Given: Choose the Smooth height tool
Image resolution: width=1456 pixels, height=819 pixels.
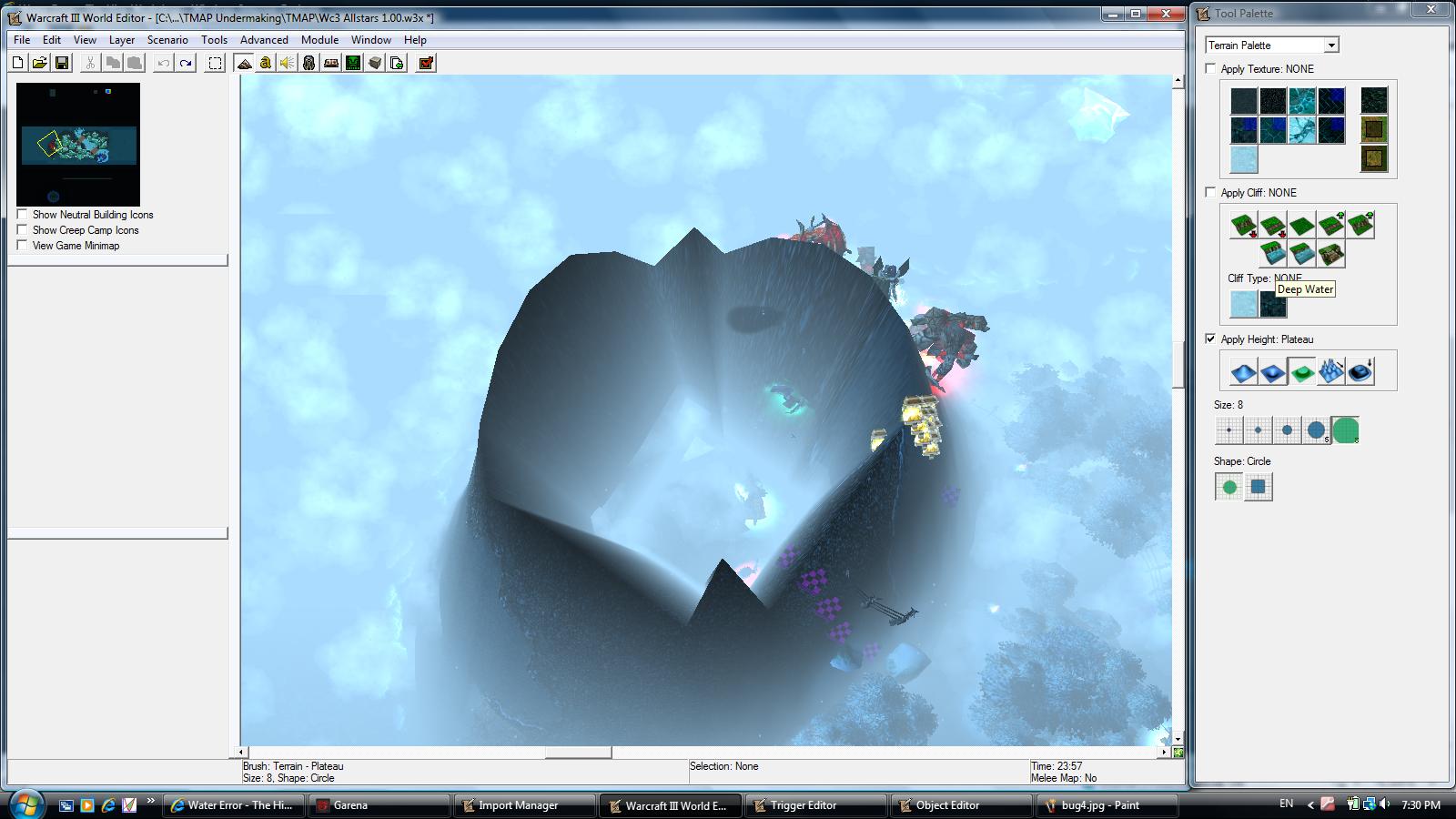Looking at the screenshot, I should click(x=1360, y=371).
